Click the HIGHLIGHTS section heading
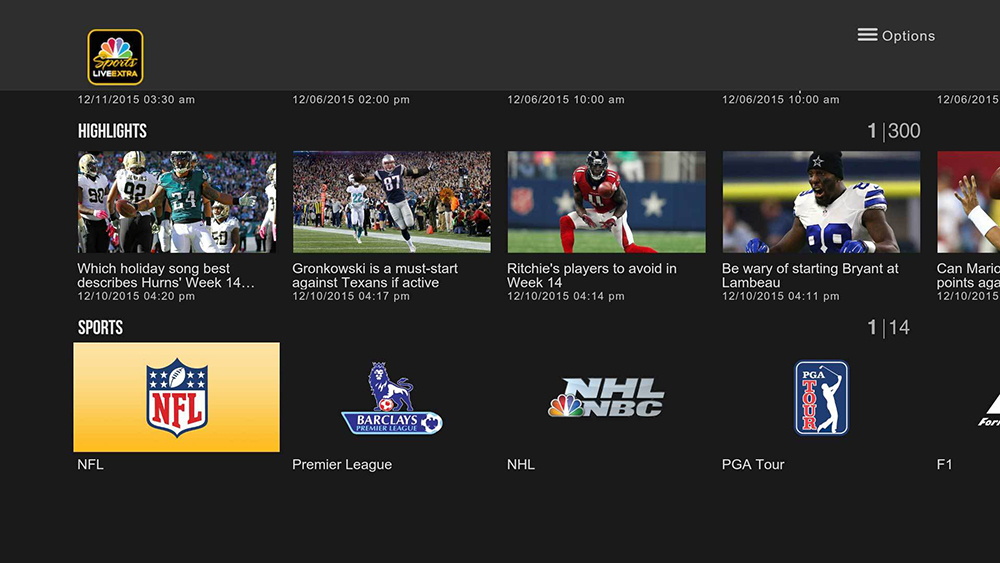Viewport: 1000px width, 563px height. 112,131
